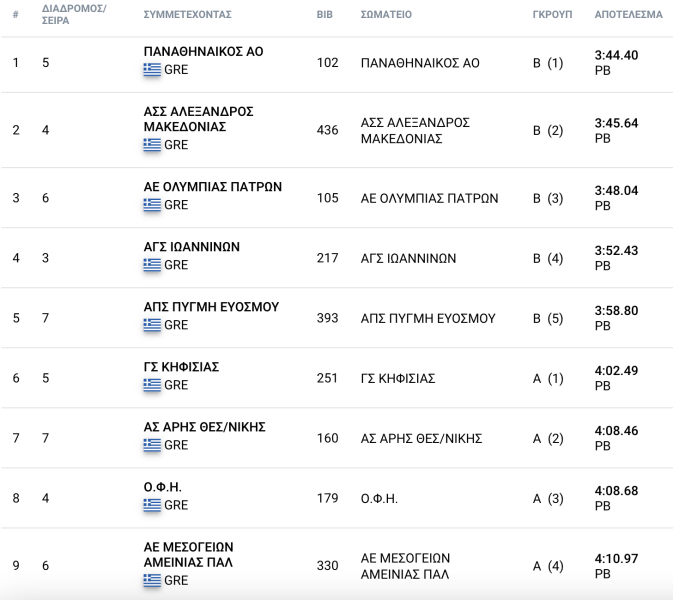Click the flag icon below ΑΣΣ ΑΛΕΞΑΝΔΡΟΣ ΜΑΚΕΔΟΝΙΑΣ participant

152,145
